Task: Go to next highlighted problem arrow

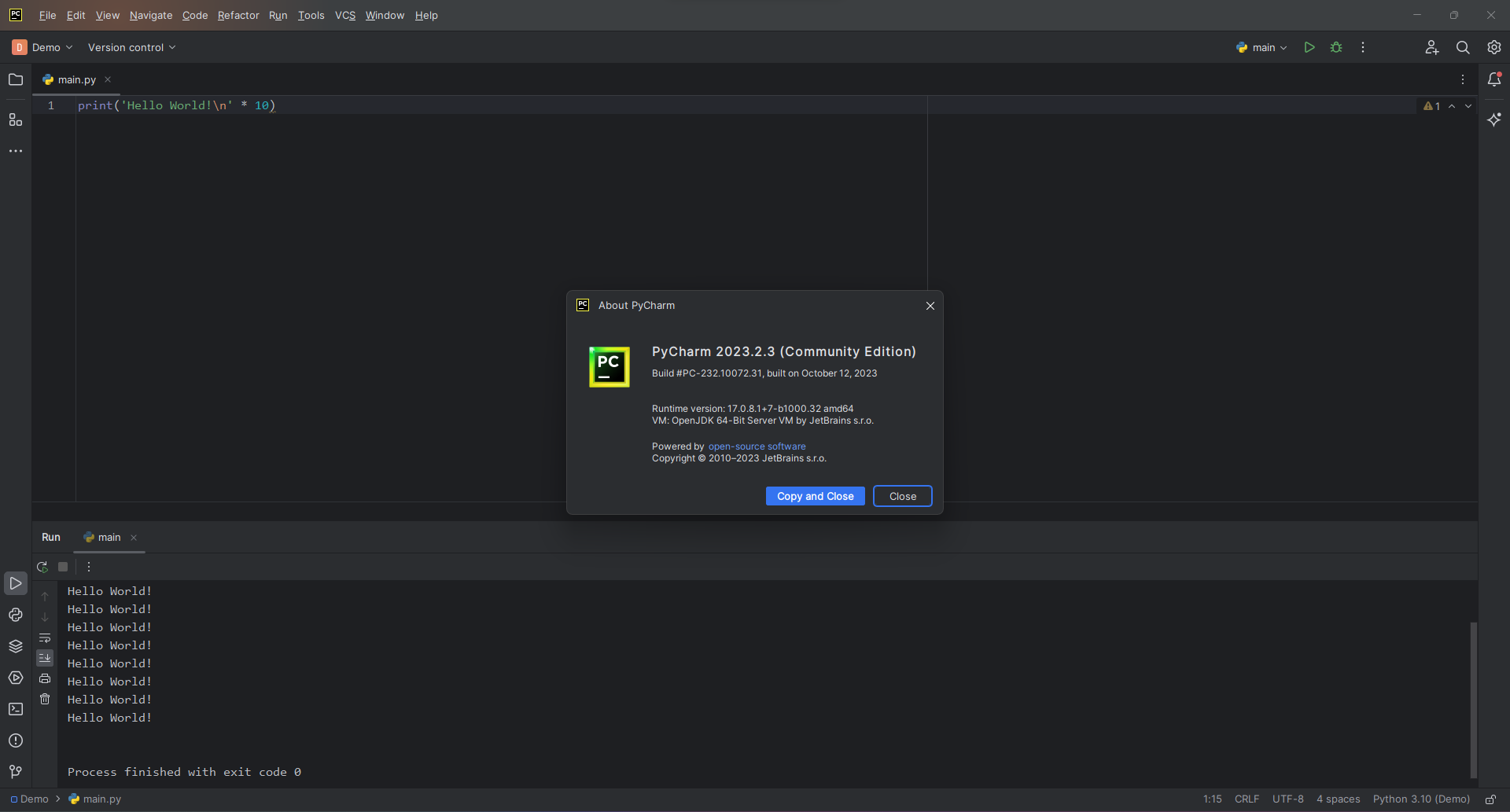Action: [1468, 106]
